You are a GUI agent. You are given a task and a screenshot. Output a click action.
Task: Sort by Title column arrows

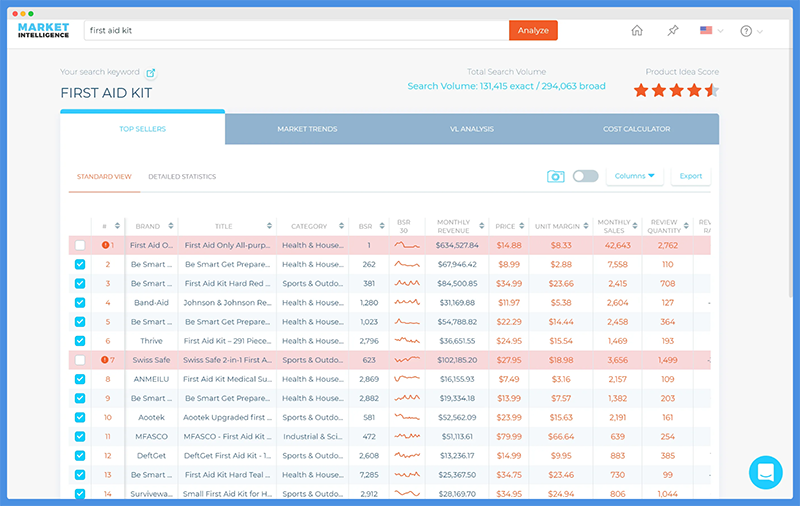(269, 226)
